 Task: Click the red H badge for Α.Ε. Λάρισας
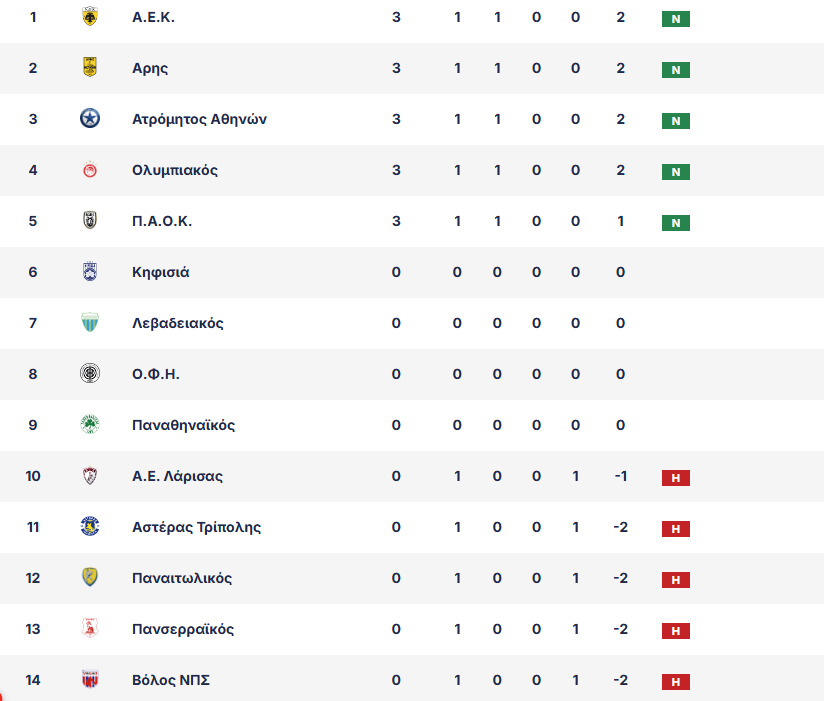click(x=676, y=478)
